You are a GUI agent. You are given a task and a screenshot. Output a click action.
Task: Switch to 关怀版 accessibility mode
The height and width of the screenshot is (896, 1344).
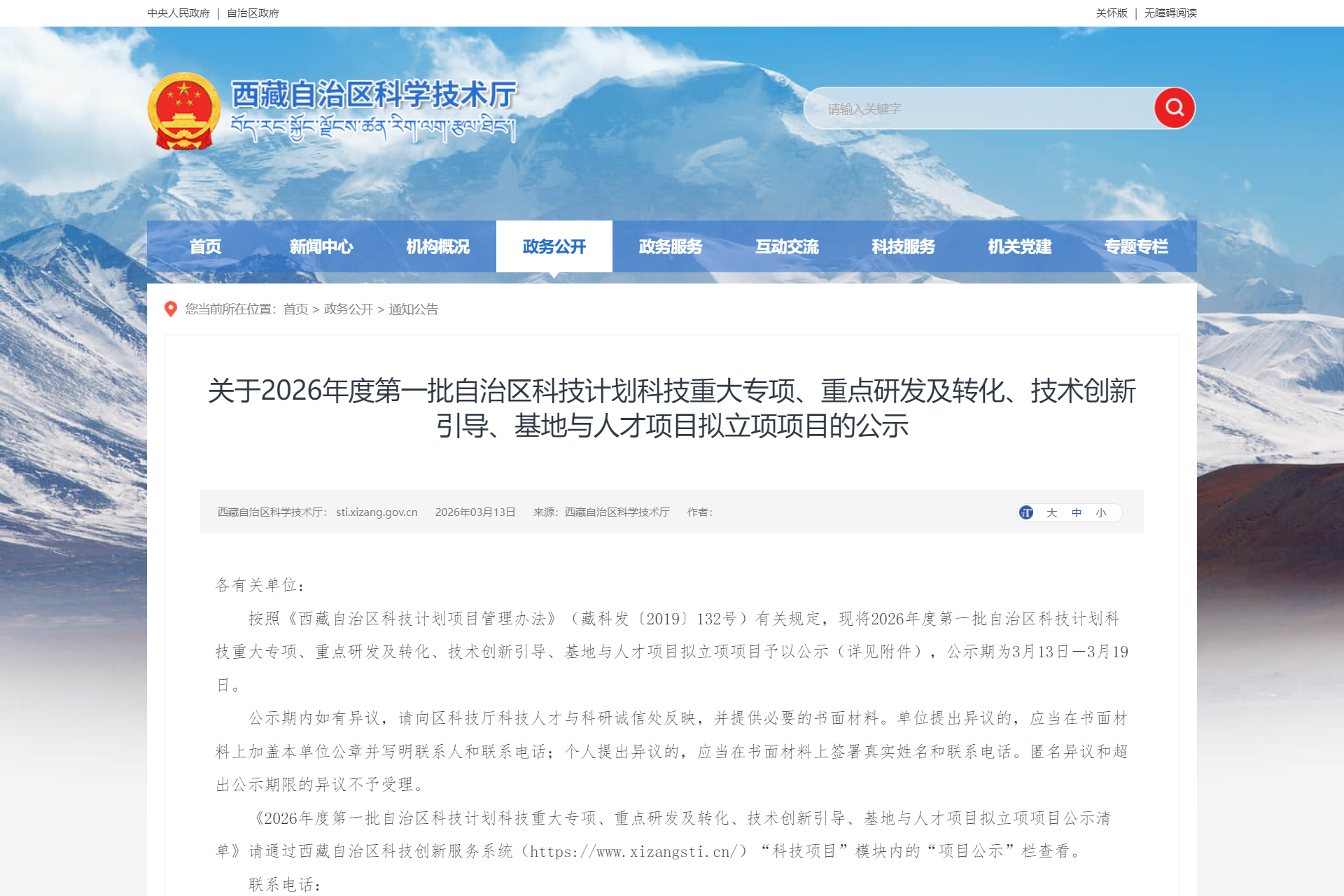1112,13
